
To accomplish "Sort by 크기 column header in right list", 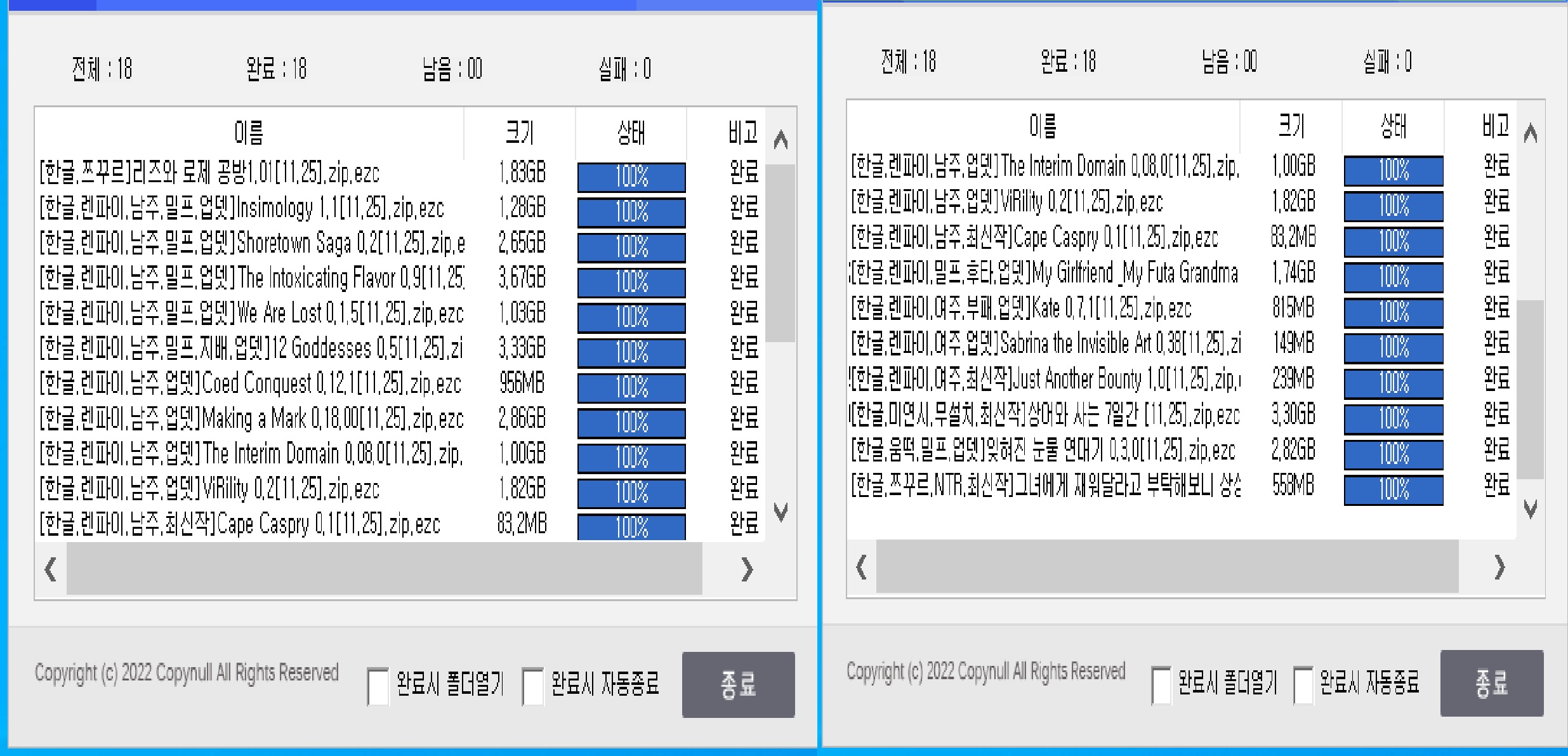I will pos(1291,126).
